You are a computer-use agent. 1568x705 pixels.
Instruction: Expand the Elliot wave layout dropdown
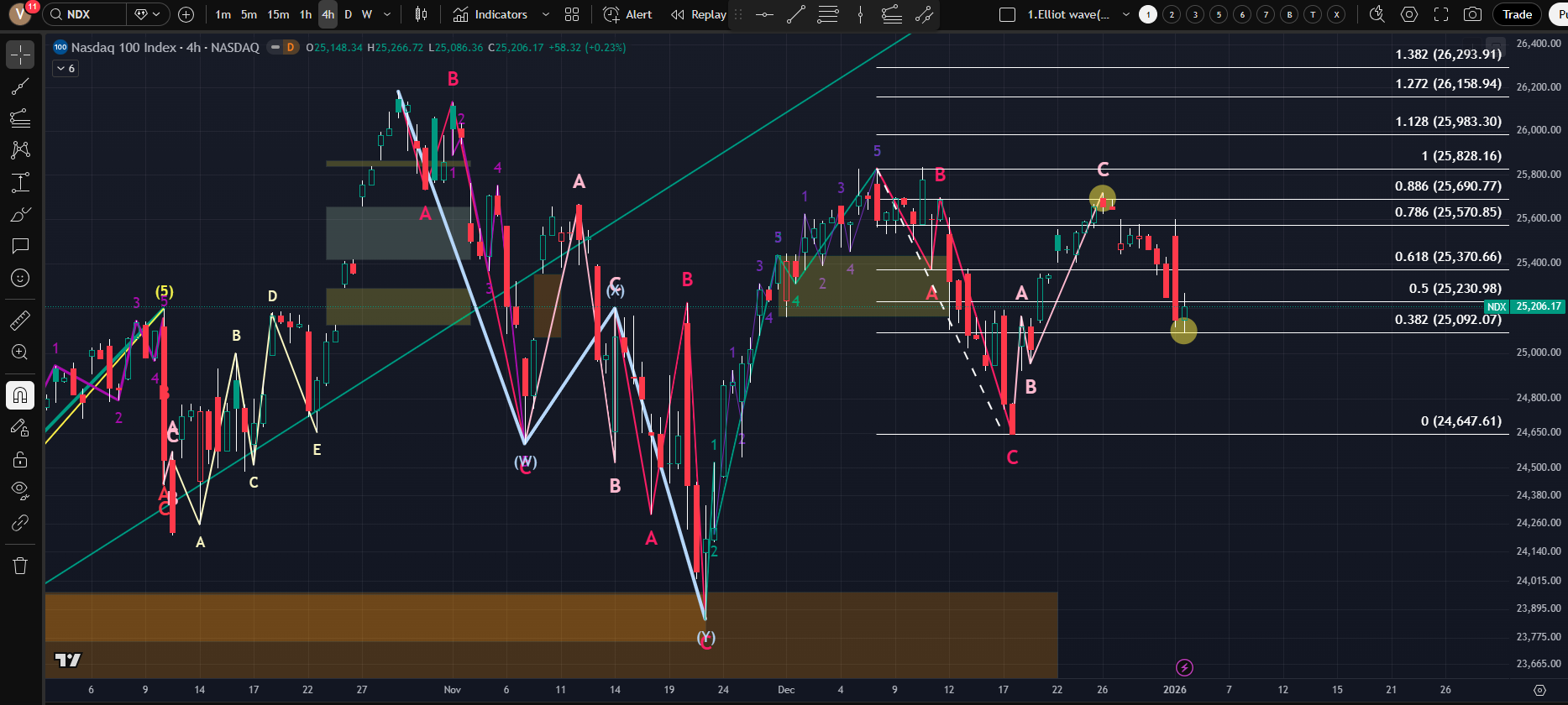click(1126, 14)
